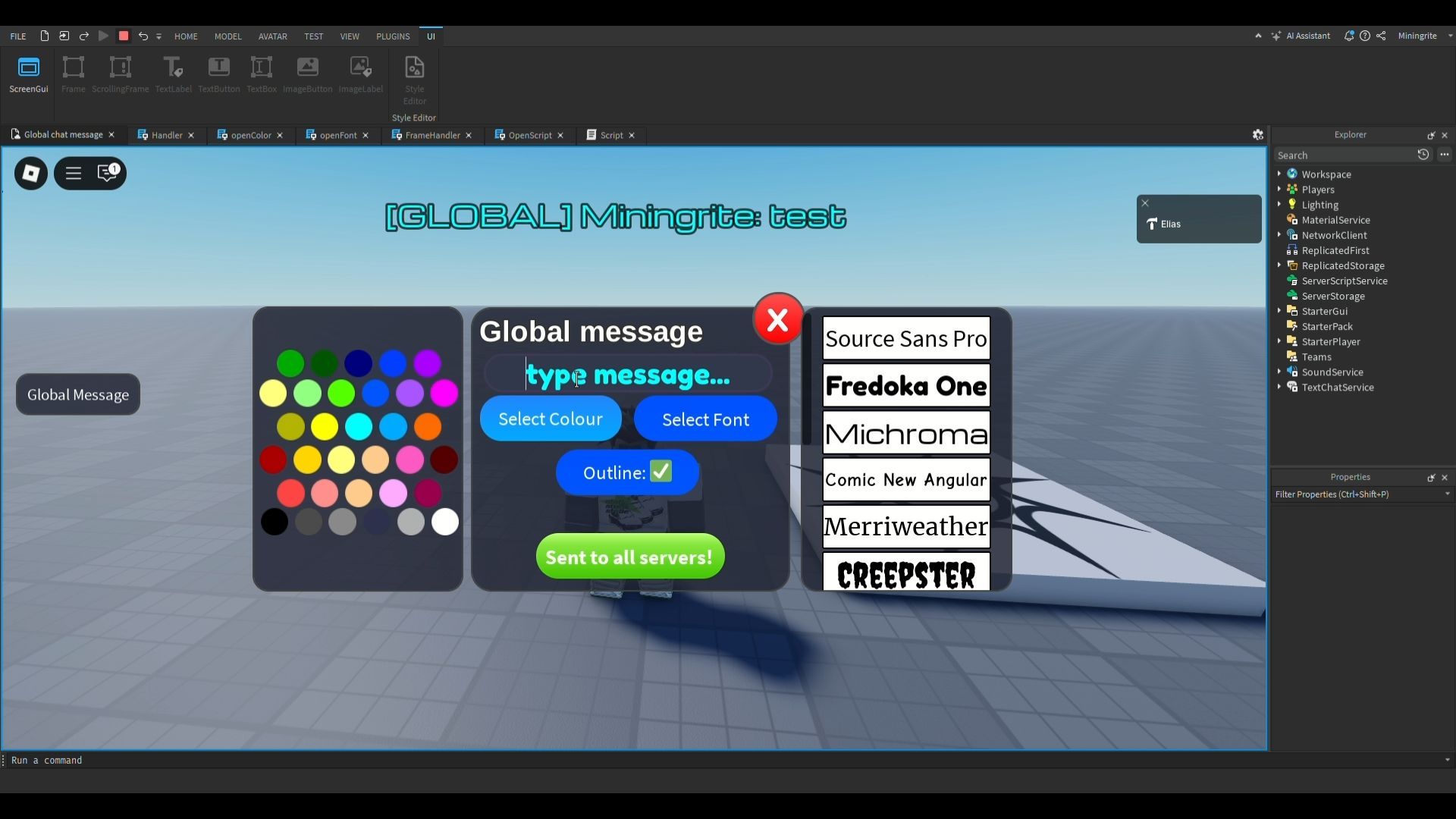Open the Roblox menu icon in viewport
The height and width of the screenshot is (819, 1456).
(x=31, y=174)
